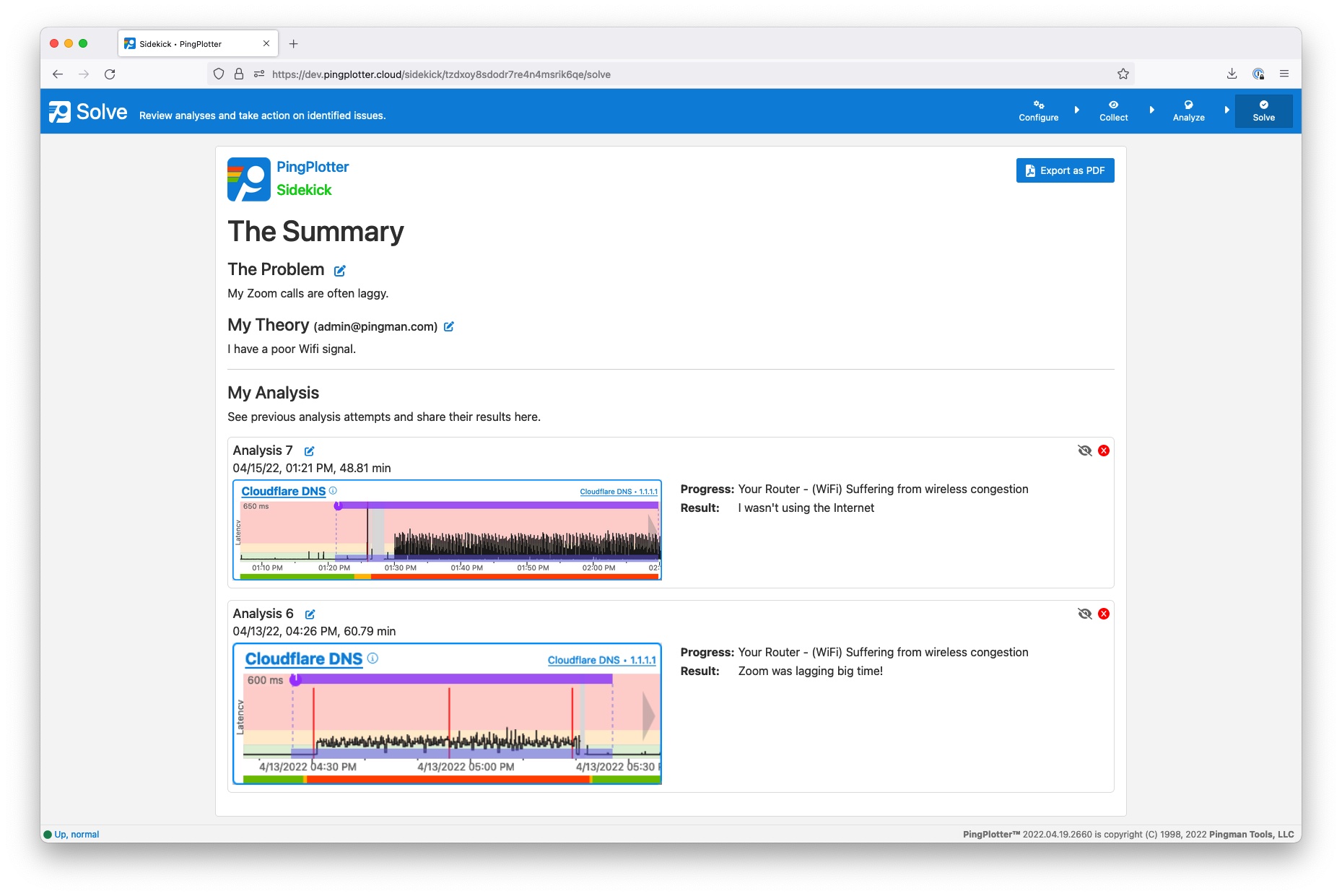Close the Sidekick • PingPlotter tab
This screenshot has height=896, width=1342.
pyautogui.click(x=266, y=43)
